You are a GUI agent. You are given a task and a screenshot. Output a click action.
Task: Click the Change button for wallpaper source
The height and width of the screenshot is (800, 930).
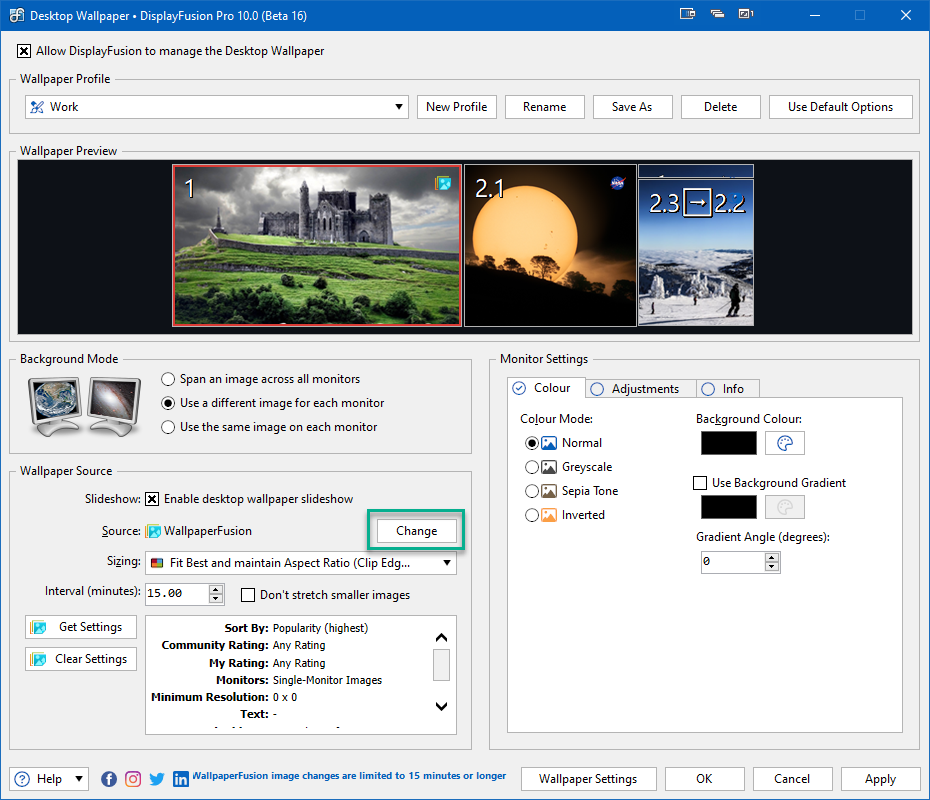click(x=415, y=531)
